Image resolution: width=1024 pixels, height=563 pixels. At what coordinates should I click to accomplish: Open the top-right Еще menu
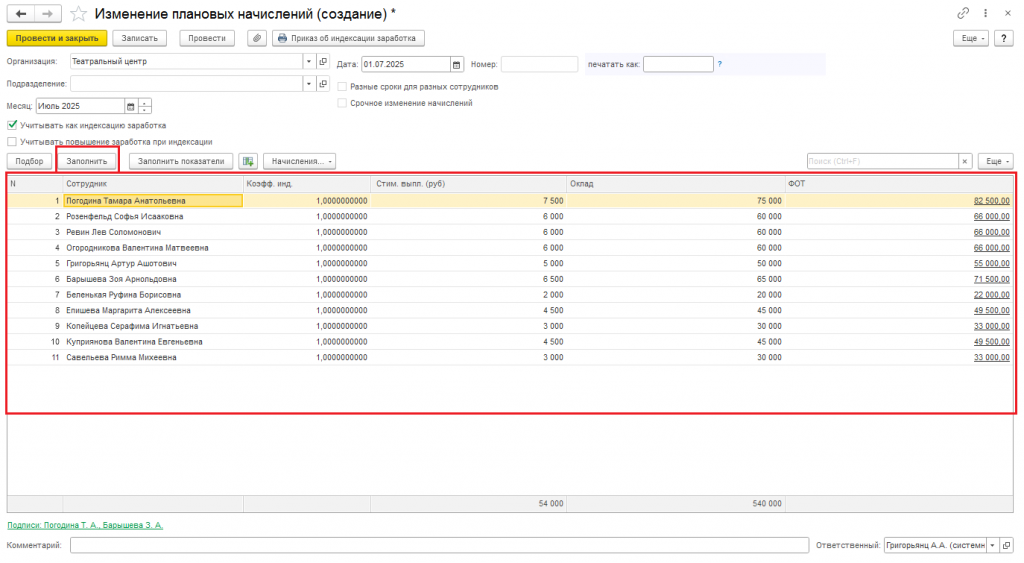[x=970, y=39]
